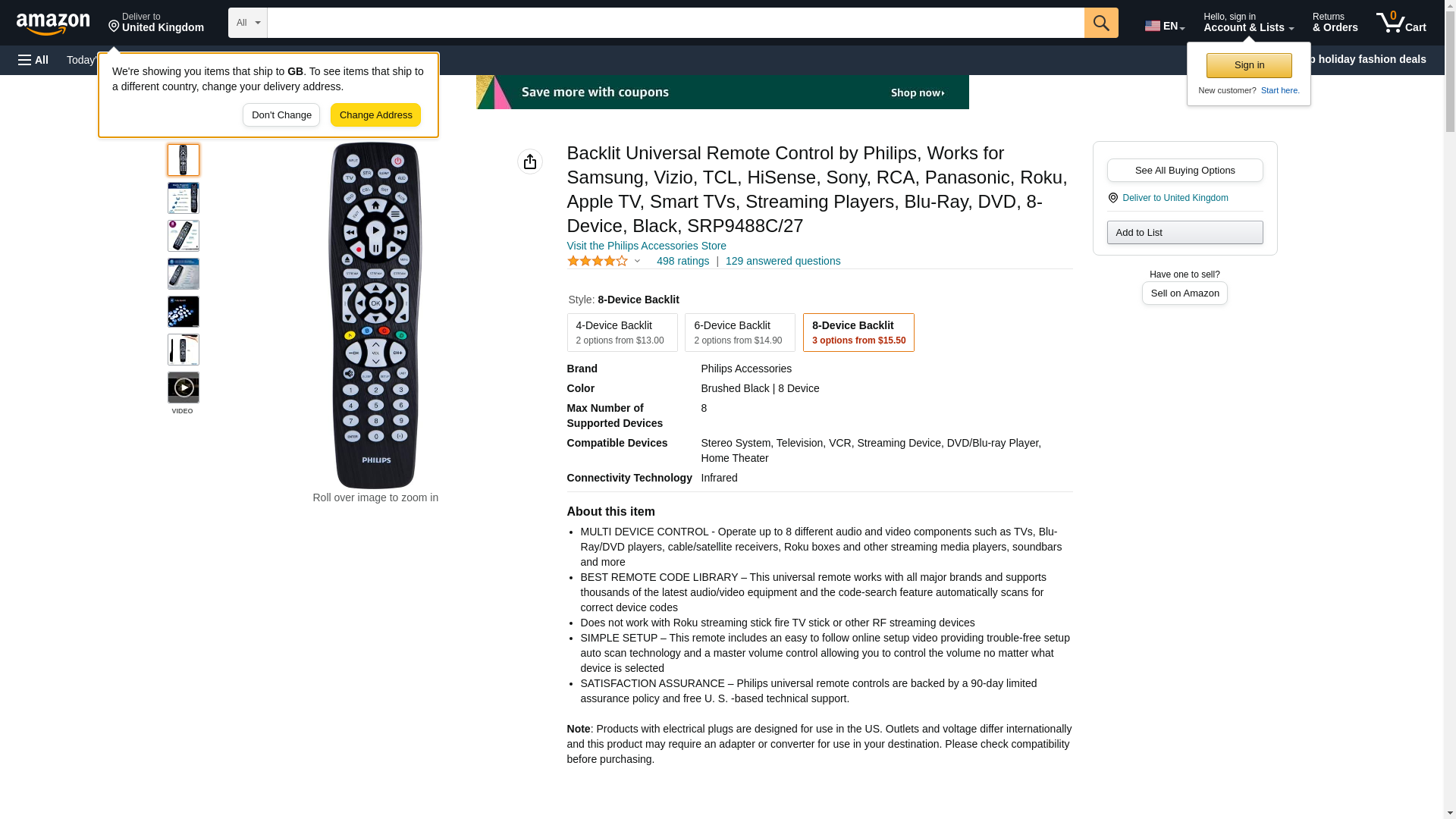Go to Returns & Orders
The height and width of the screenshot is (819, 1456).
point(1335,23)
